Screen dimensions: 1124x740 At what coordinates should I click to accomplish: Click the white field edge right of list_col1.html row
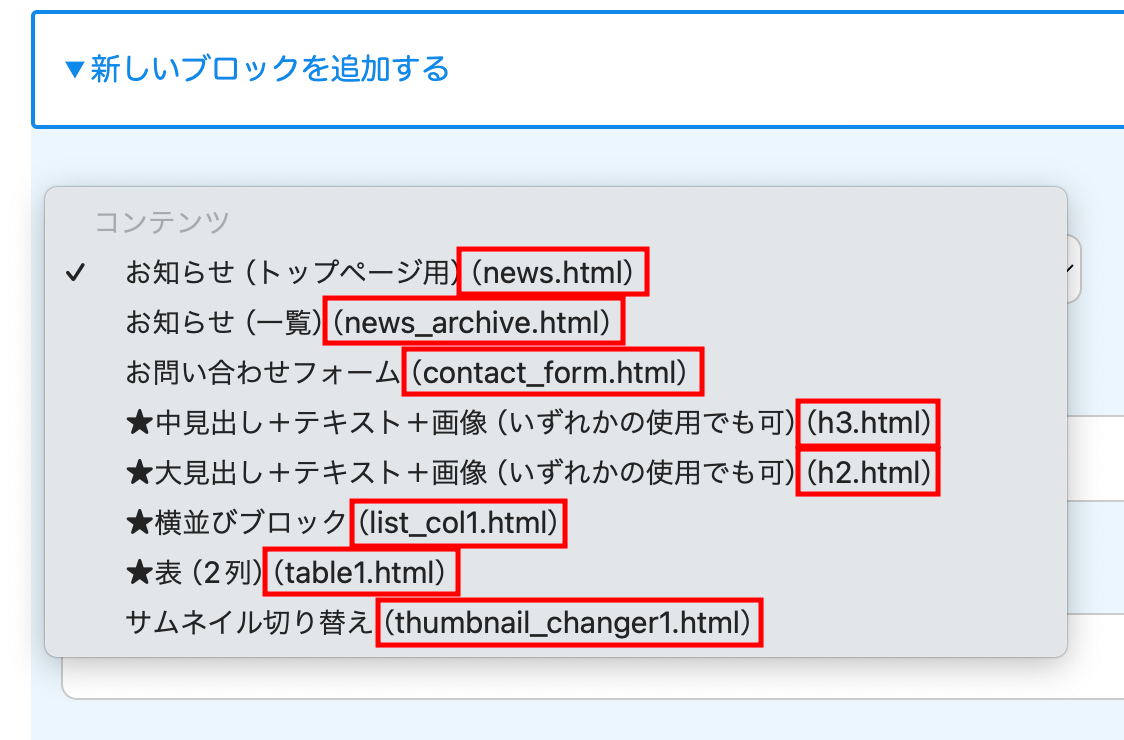click(1095, 520)
